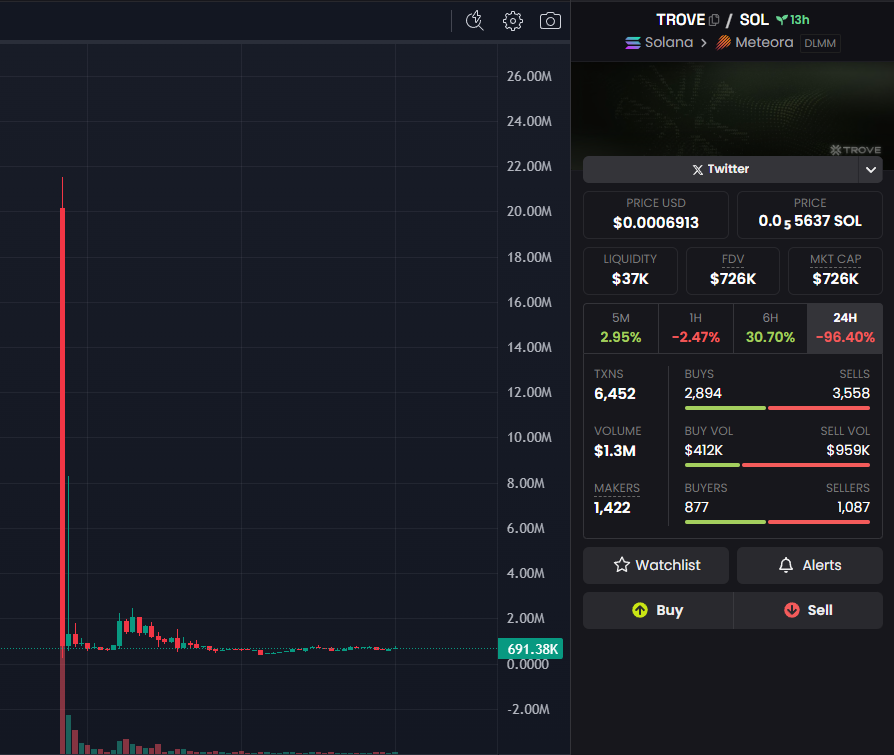The height and width of the screenshot is (755, 894).
Task: Click the PRICE in SOL value box
Action: [810, 214]
